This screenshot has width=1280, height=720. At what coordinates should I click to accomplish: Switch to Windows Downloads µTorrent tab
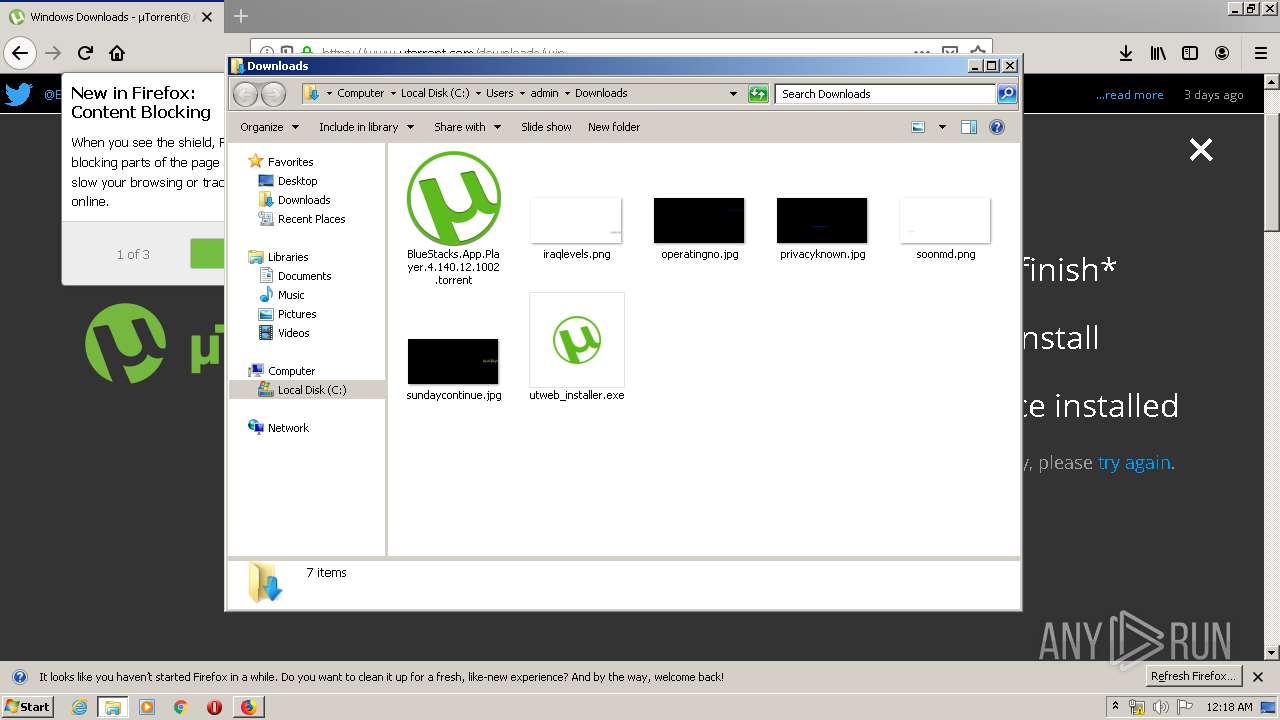[112, 17]
